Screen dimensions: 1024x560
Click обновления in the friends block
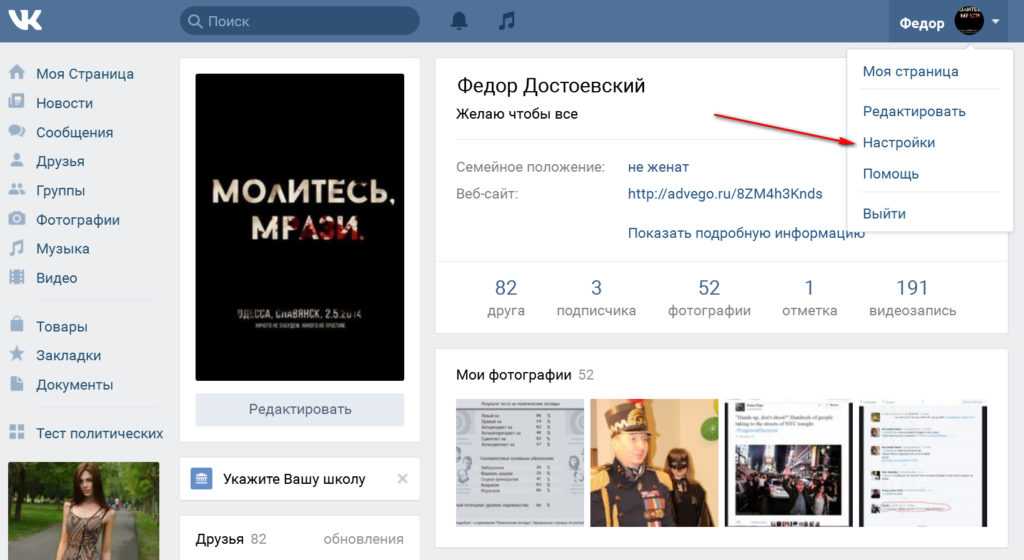[363, 539]
